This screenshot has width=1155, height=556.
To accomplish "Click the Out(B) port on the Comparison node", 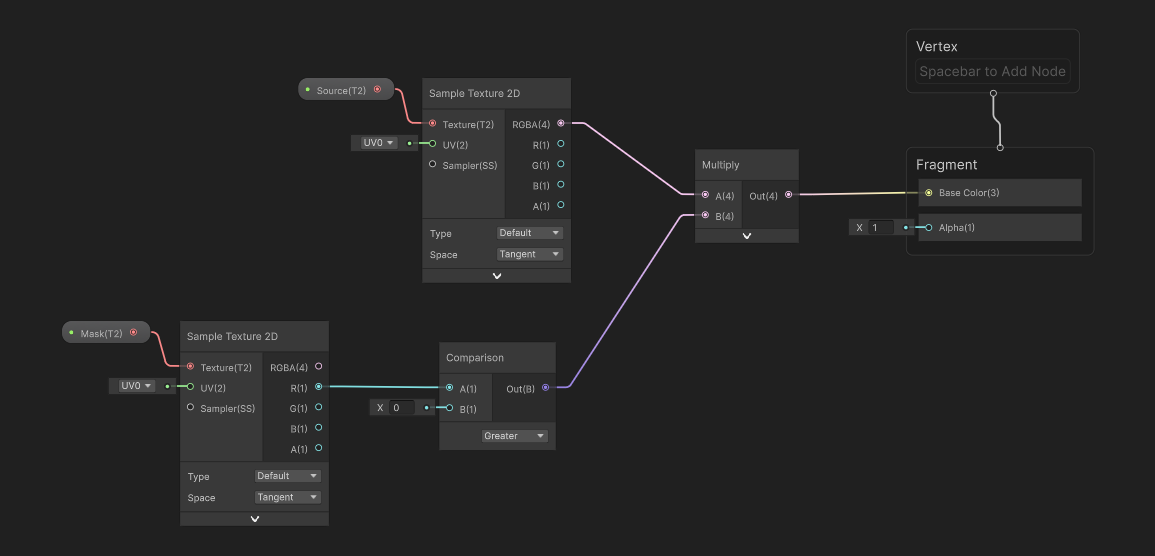I will pyautogui.click(x=545, y=387).
